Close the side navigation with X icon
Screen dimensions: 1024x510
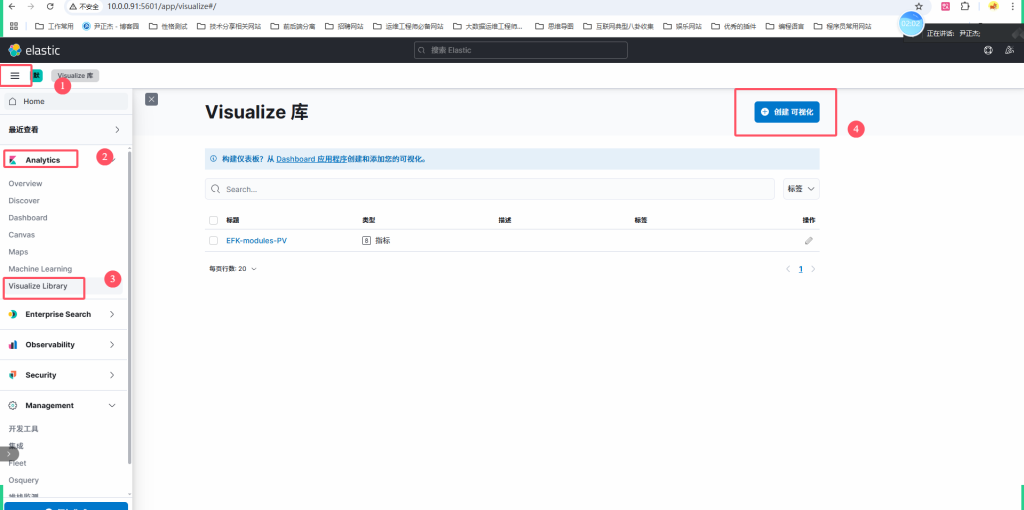[151, 99]
